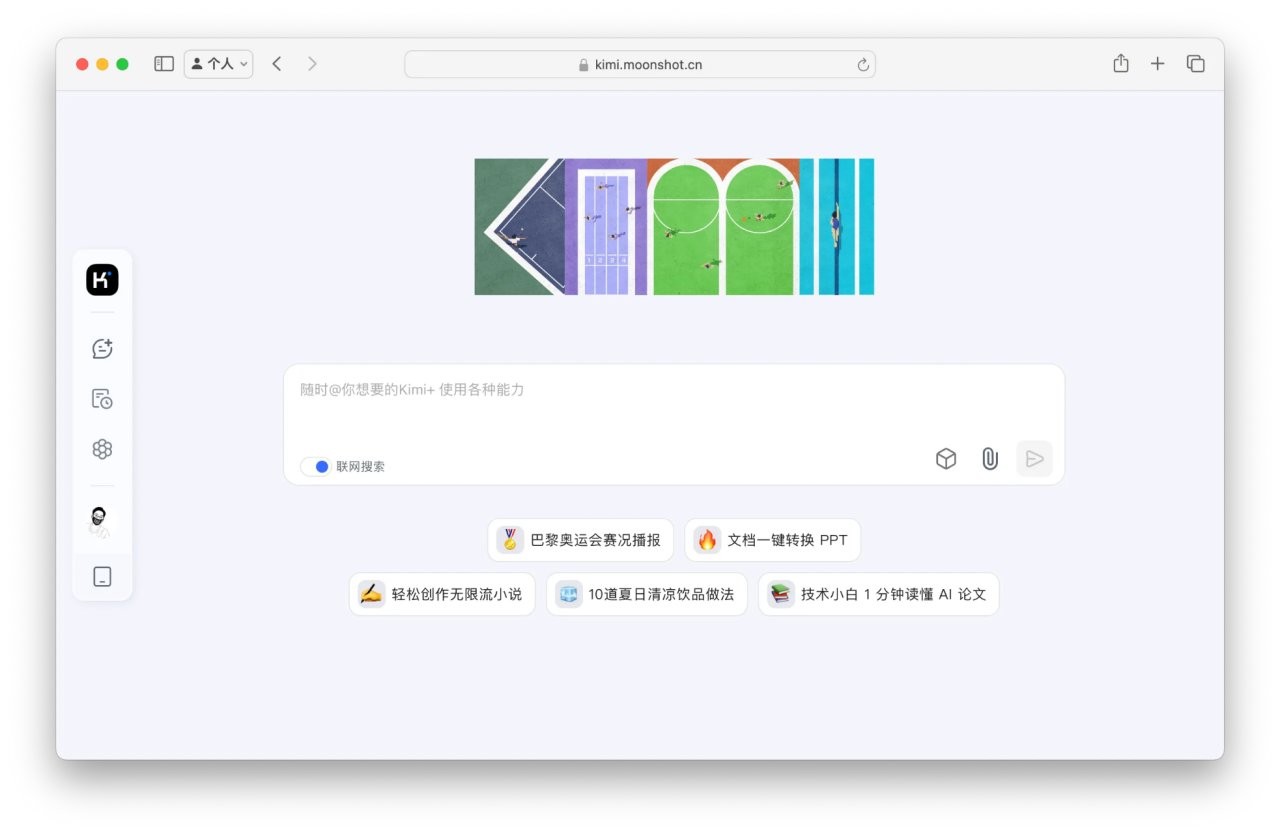Open Safari share menu
This screenshot has width=1280, height=834.
pos(1121,63)
